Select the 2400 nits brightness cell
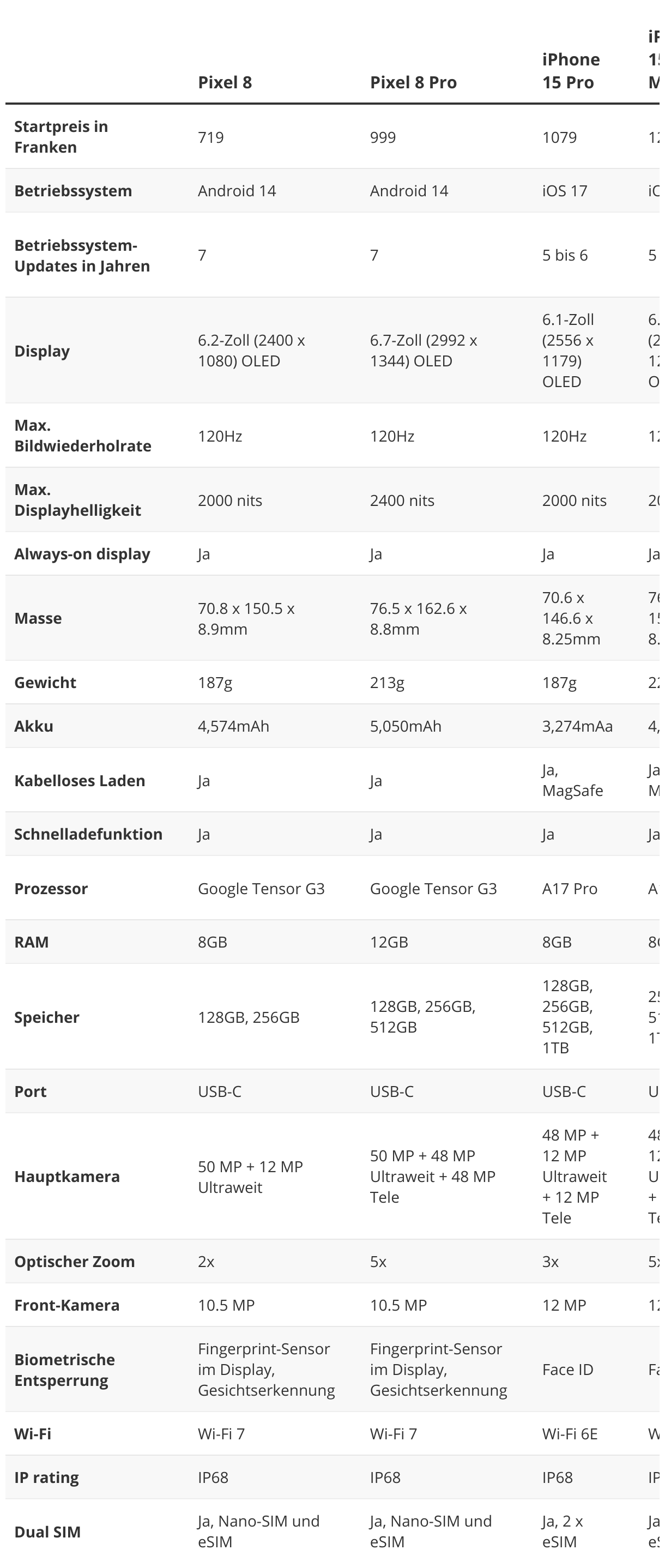 pyautogui.click(x=402, y=500)
